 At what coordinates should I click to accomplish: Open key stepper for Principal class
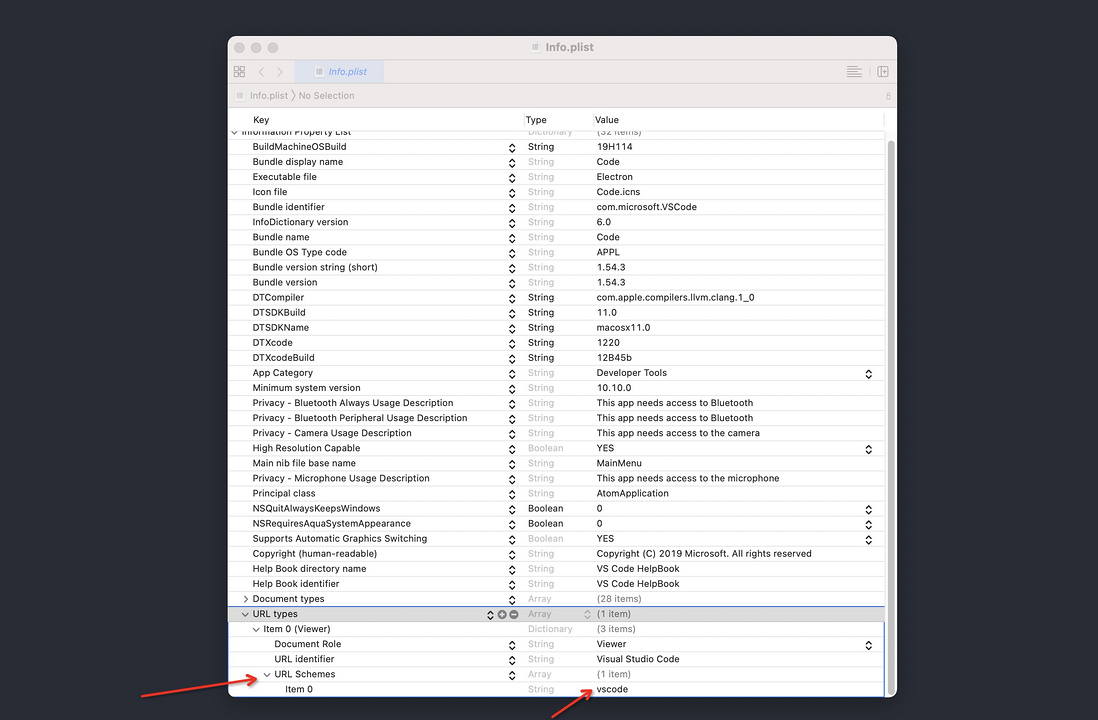pos(512,494)
